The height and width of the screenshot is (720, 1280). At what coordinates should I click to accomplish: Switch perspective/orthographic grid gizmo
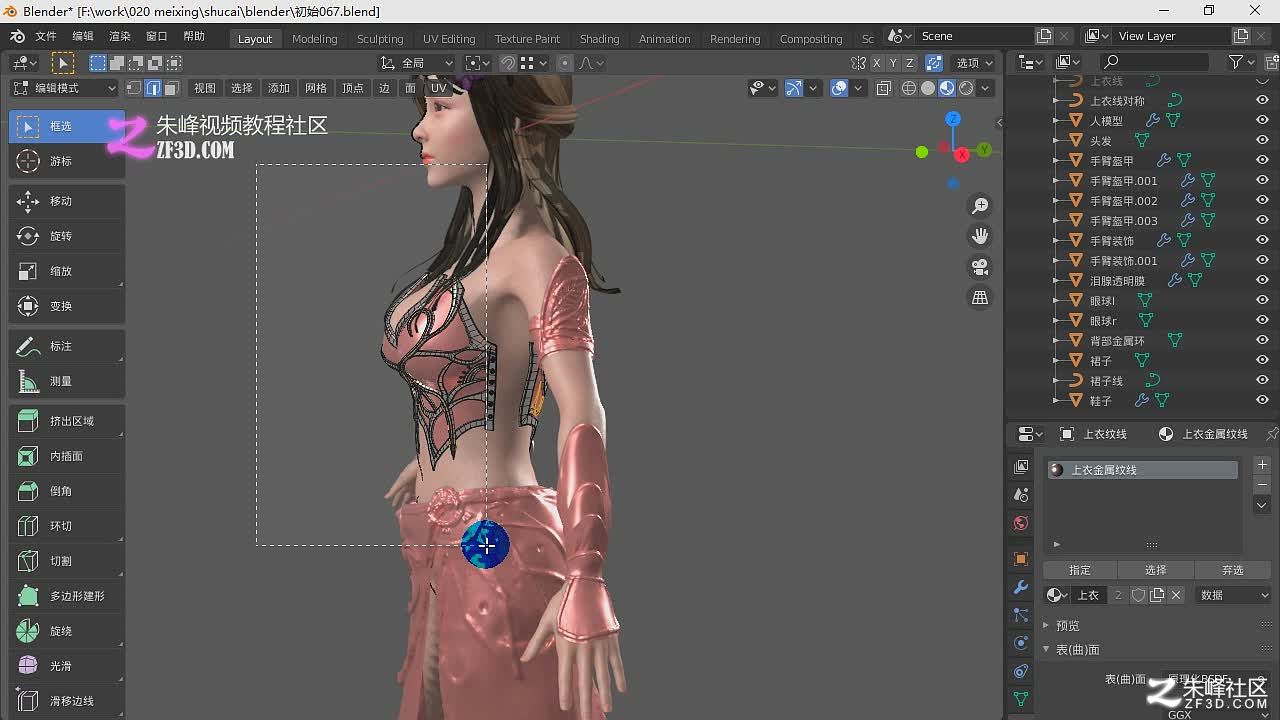[980, 298]
